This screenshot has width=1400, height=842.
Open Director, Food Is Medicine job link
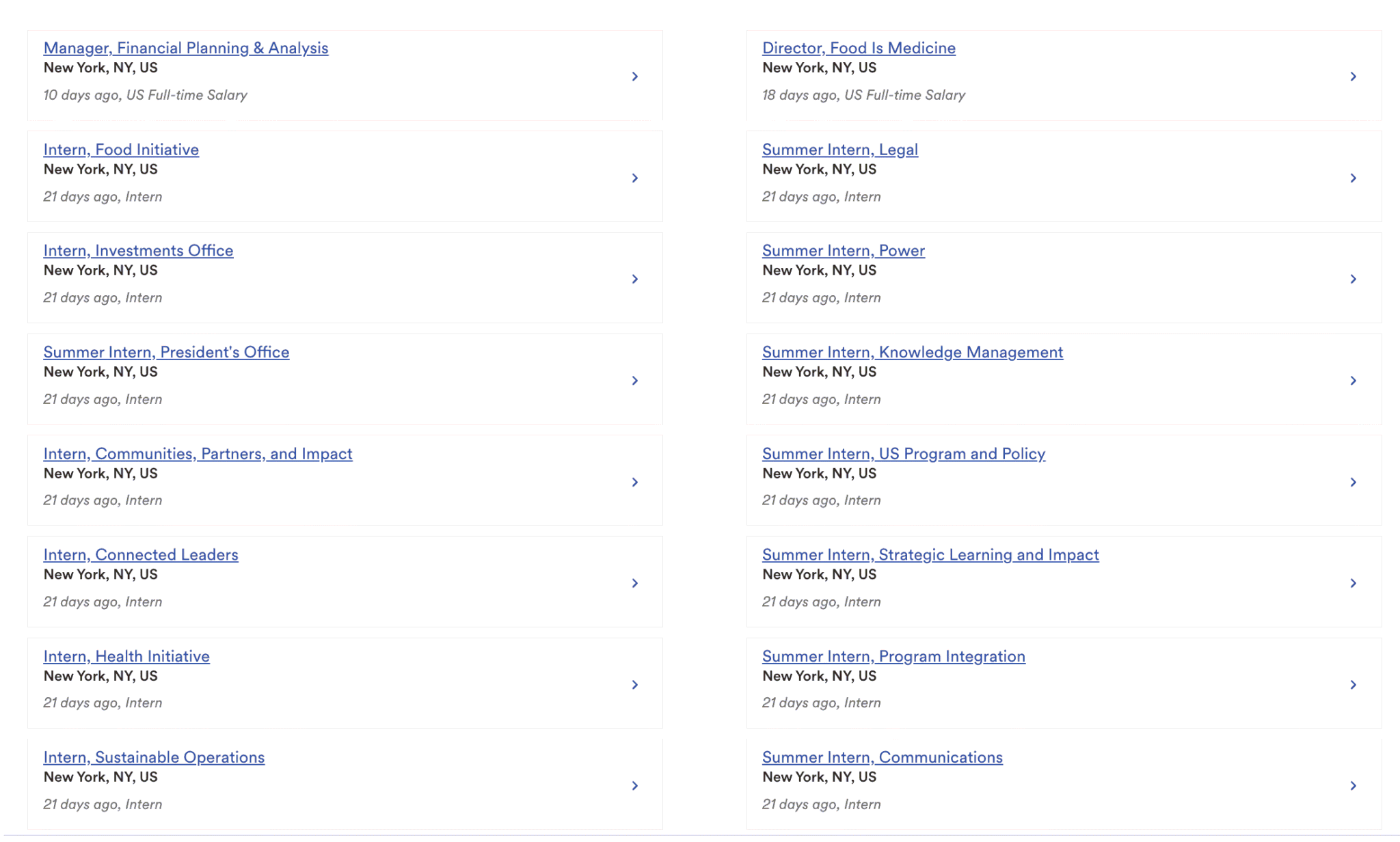[859, 48]
